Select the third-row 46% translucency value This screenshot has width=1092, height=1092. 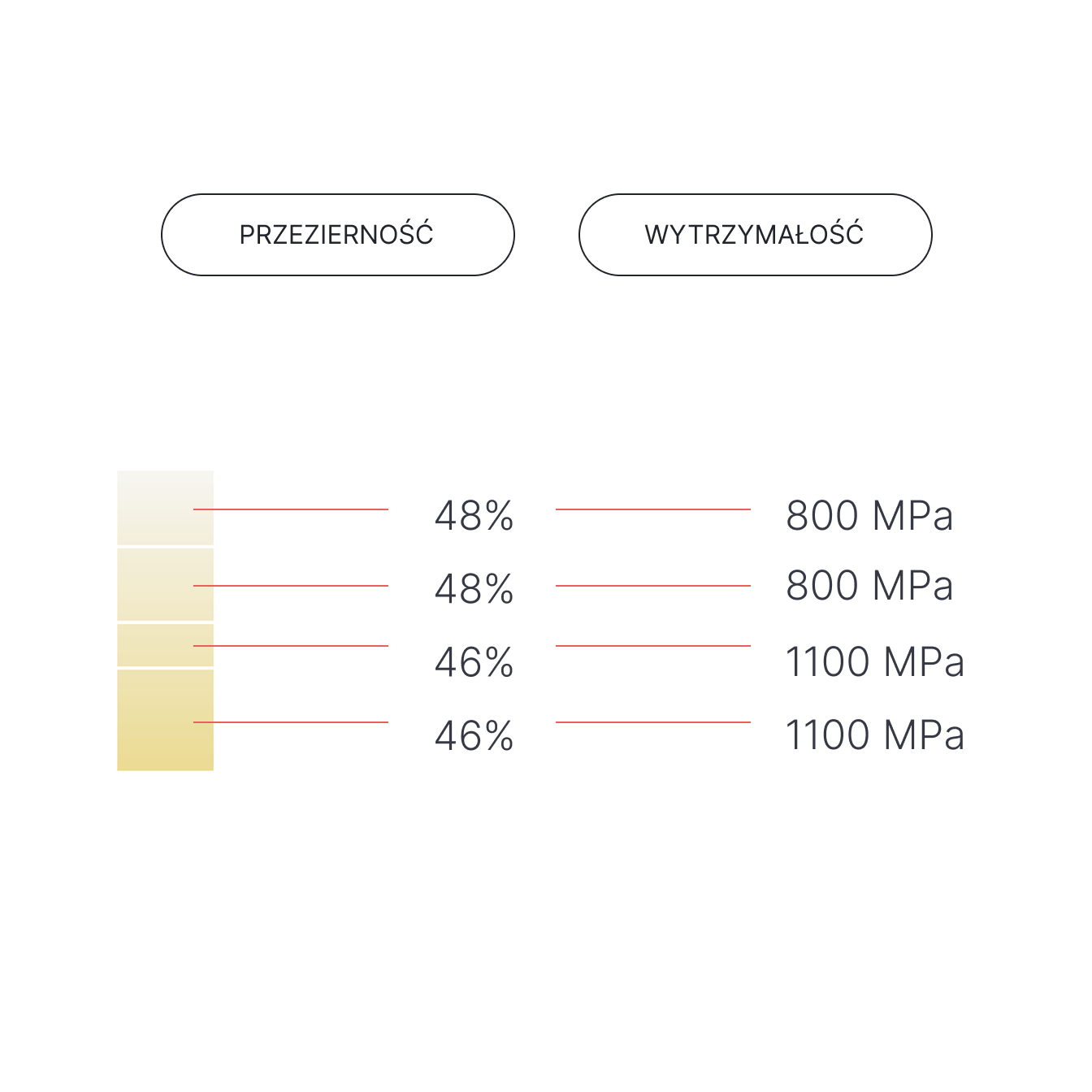(474, 662)
